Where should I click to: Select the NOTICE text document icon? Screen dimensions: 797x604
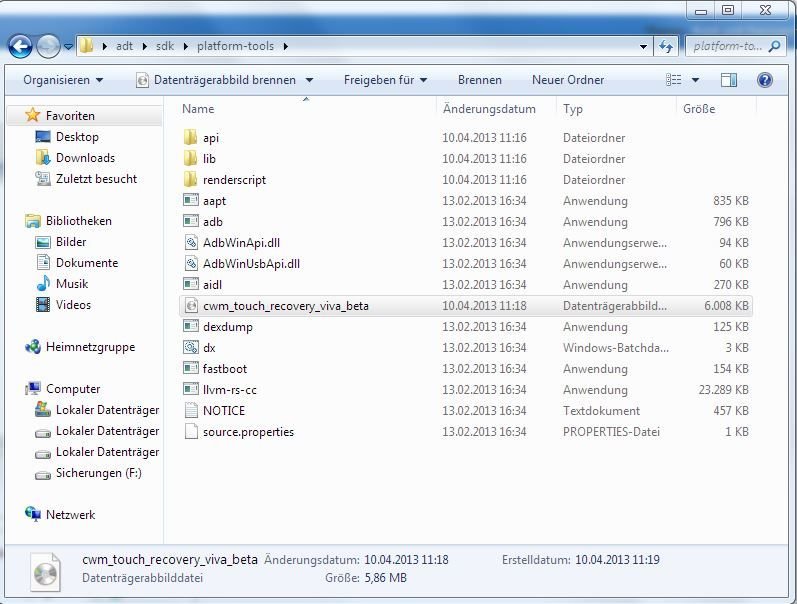(x=191, y=410)
